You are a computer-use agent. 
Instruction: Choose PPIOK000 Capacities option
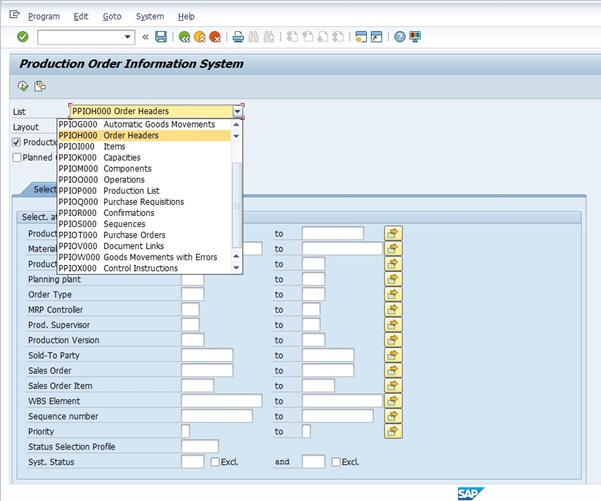(x=144, y=158)
